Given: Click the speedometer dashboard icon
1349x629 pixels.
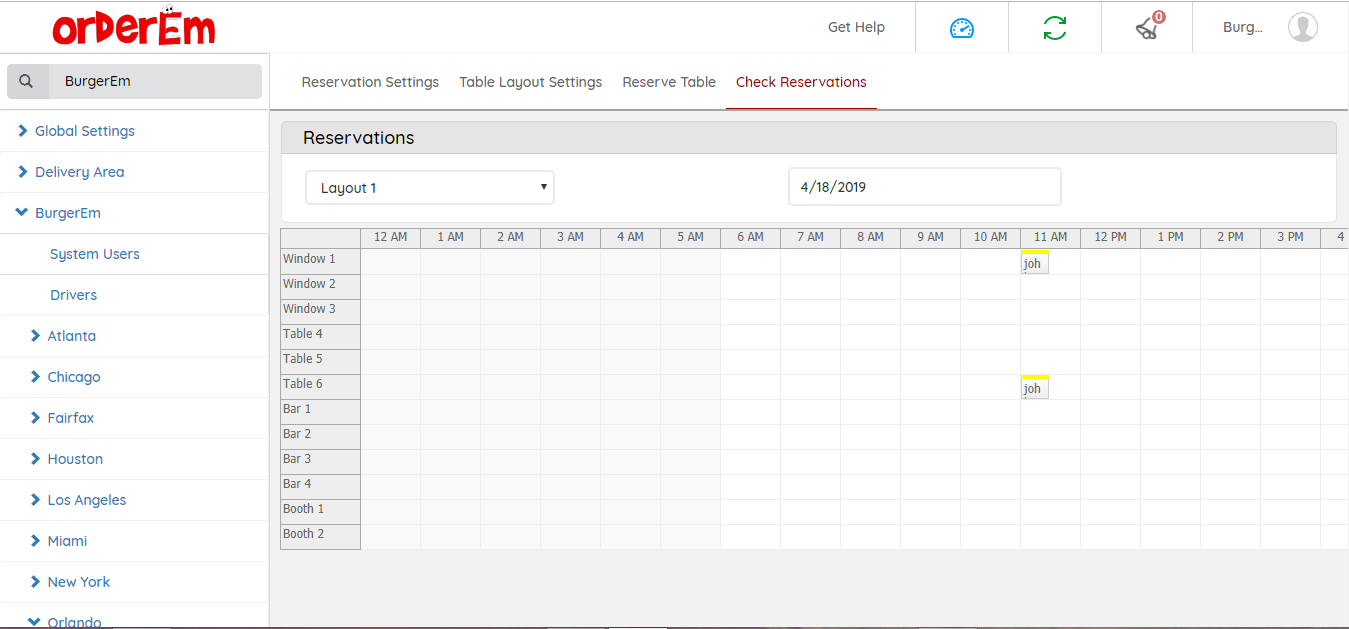Looking at the screenshot, I should 961,28.
